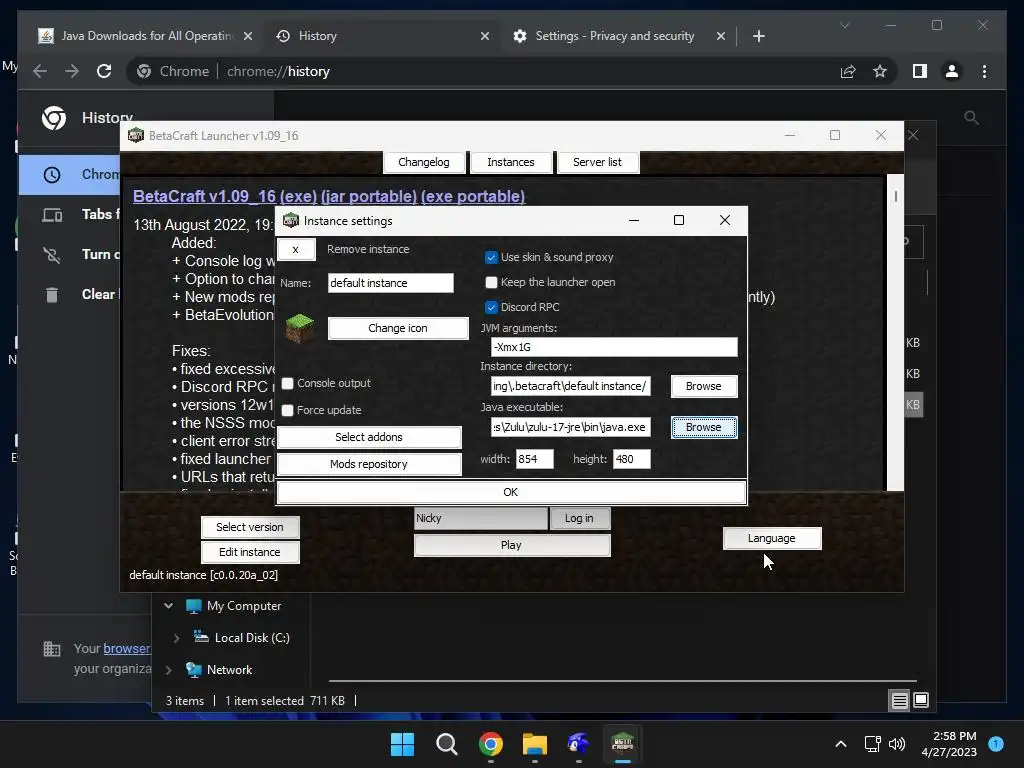Close the Java Downloads tab
The height and width of the screenshot is (768, 1024).
(248, 36)
